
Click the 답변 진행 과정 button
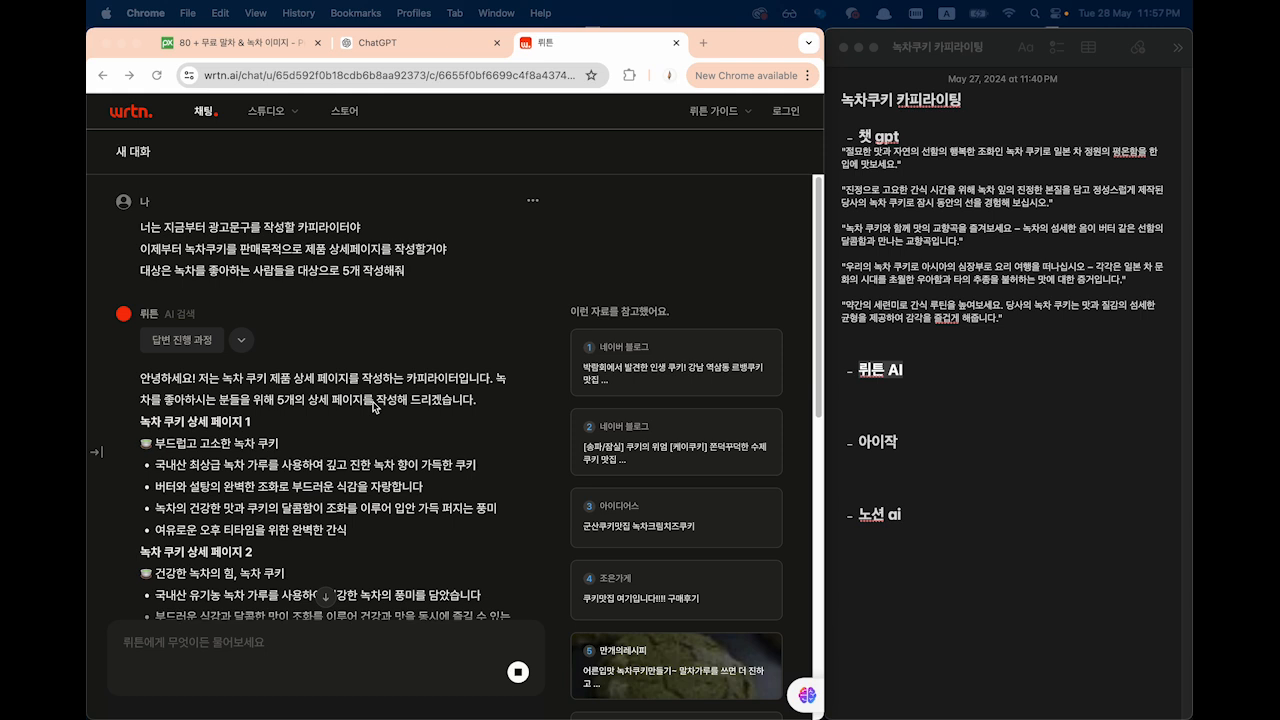(x=182, y=340)
